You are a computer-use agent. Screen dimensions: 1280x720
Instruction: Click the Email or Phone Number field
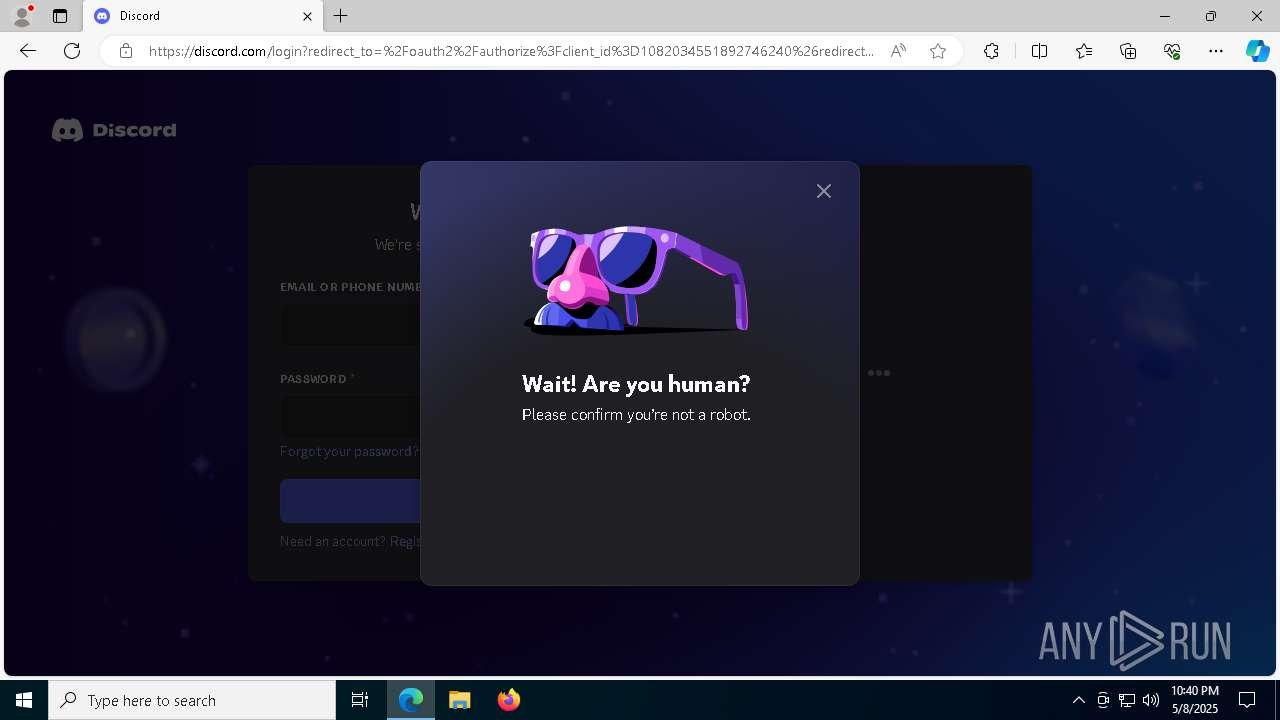pos(350,326)
